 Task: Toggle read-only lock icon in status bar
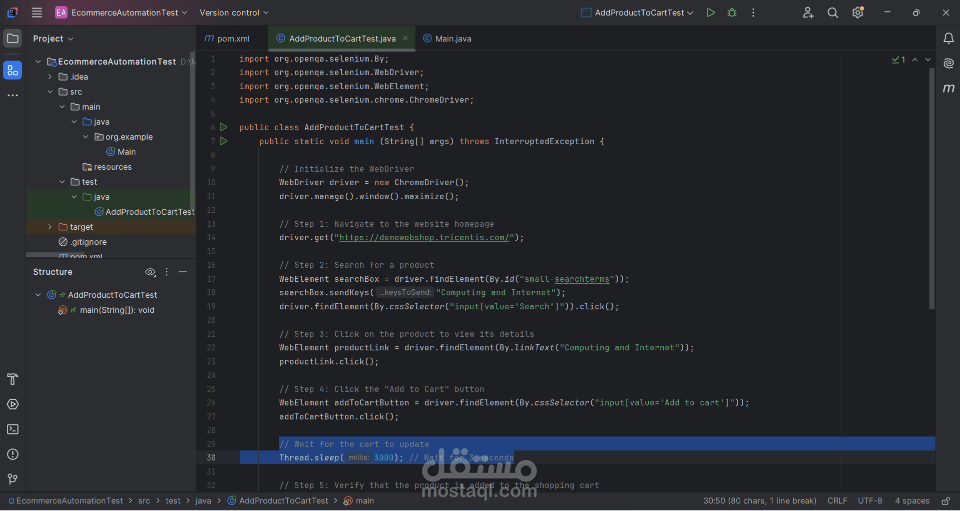[x=944, y=501]
